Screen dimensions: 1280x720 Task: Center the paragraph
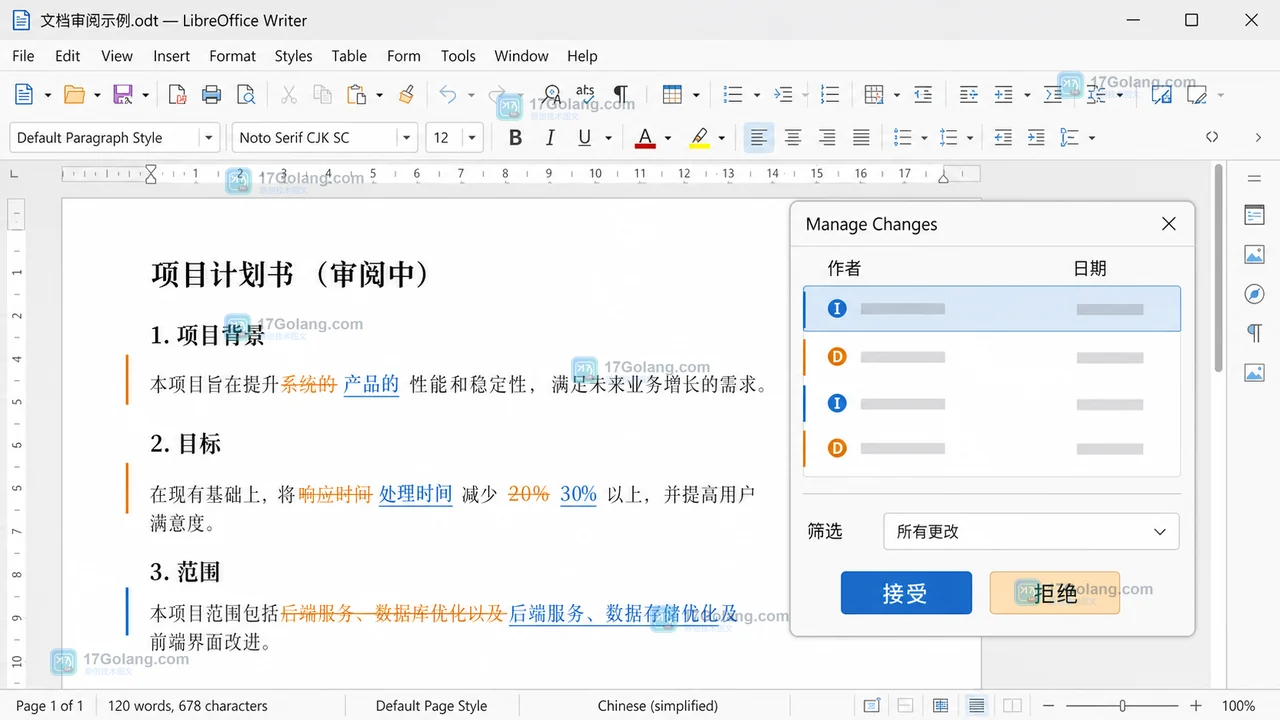pos(793,138)
